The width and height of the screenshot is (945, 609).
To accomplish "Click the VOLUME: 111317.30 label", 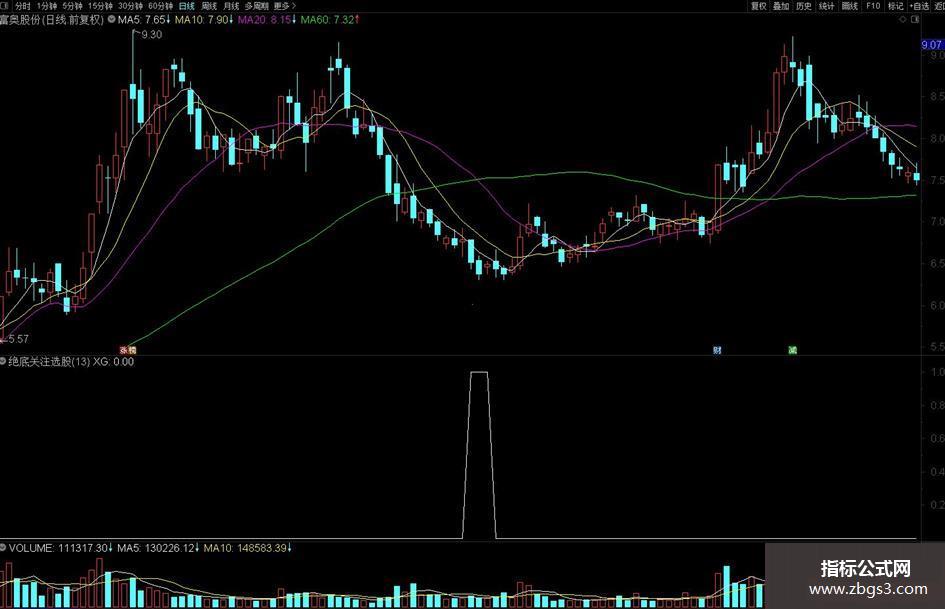I will [x=61, y=548].
